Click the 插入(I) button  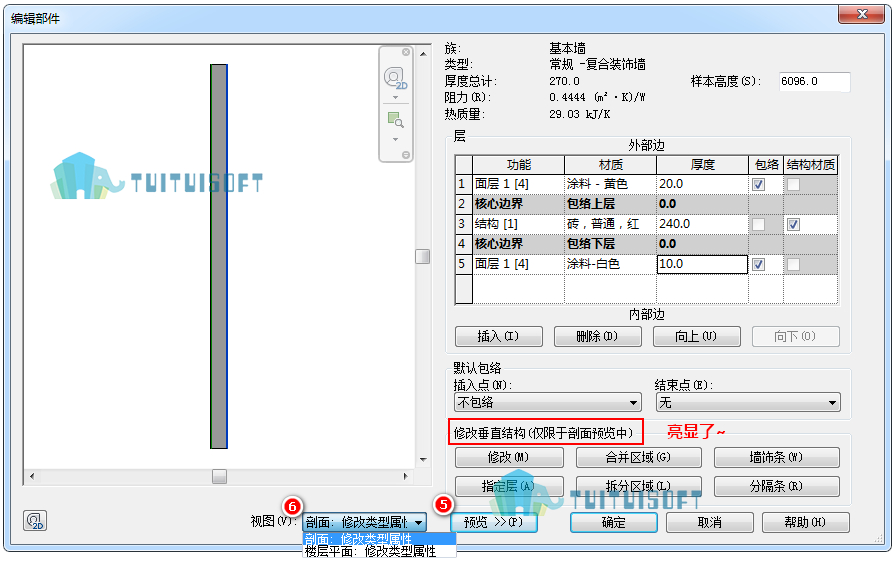point(498,337)
